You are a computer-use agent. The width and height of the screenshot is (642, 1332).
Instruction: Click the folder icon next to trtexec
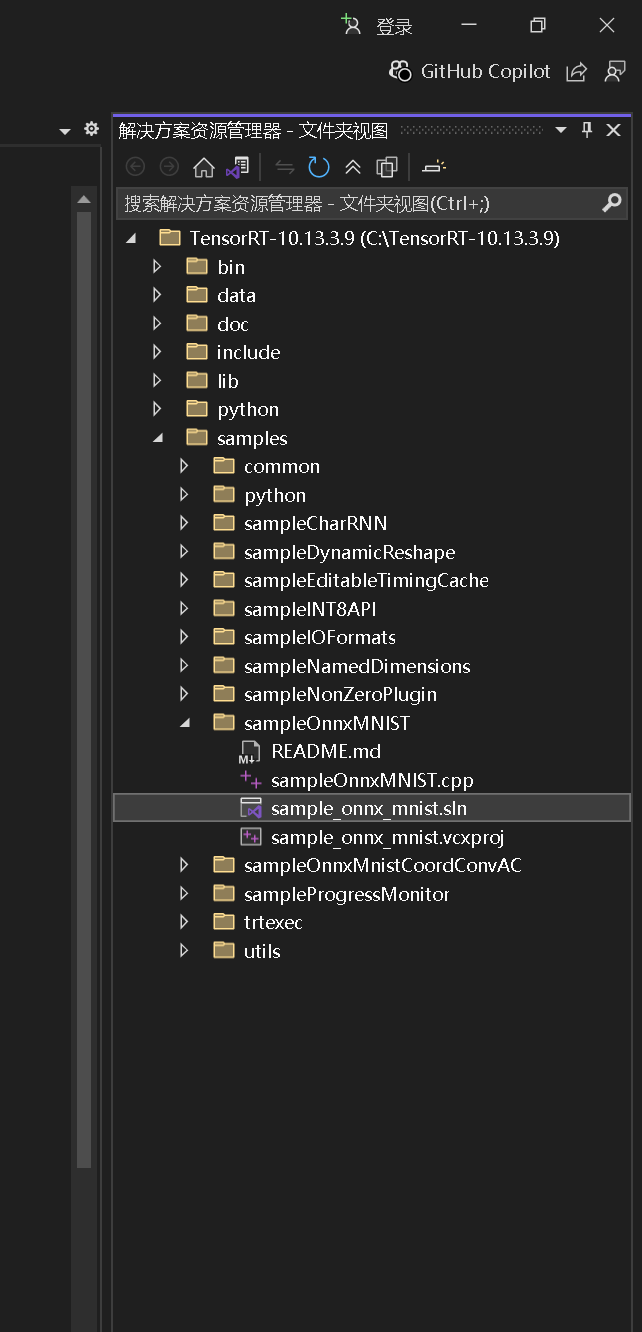point(224,922)
